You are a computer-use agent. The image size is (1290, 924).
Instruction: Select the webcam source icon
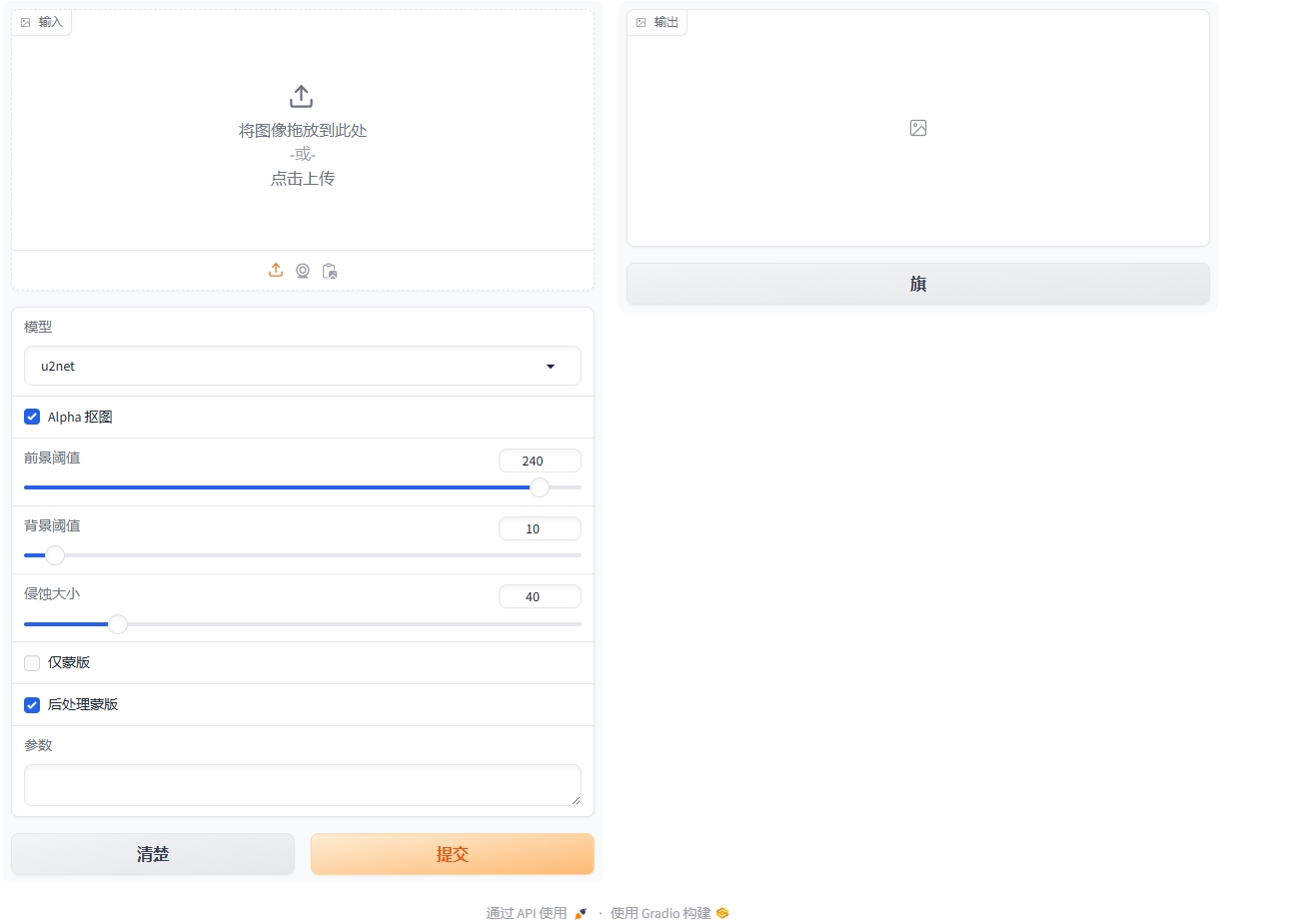click(x=303, y=271)
